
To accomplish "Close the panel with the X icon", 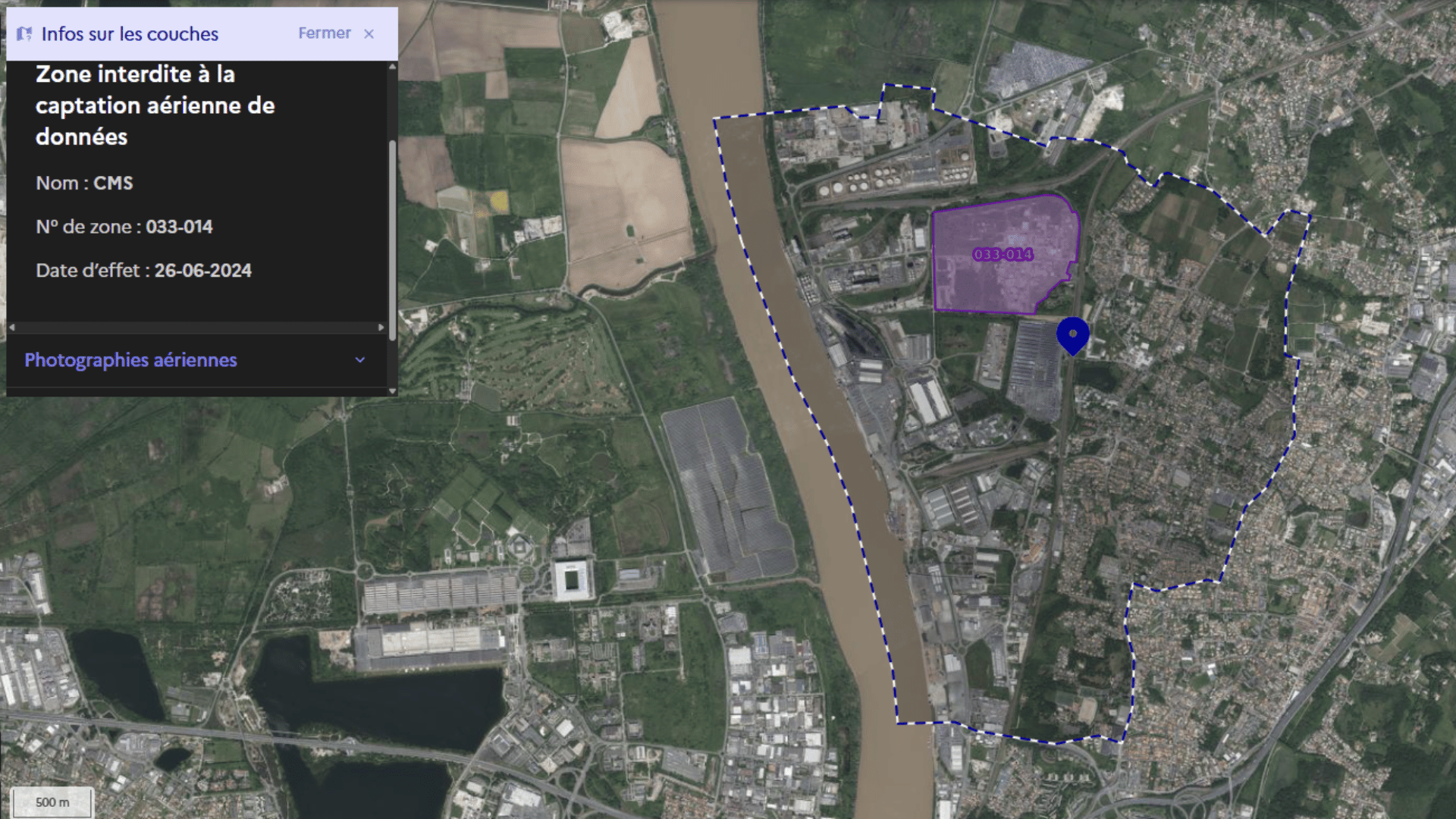I will (x=369, y=34).
